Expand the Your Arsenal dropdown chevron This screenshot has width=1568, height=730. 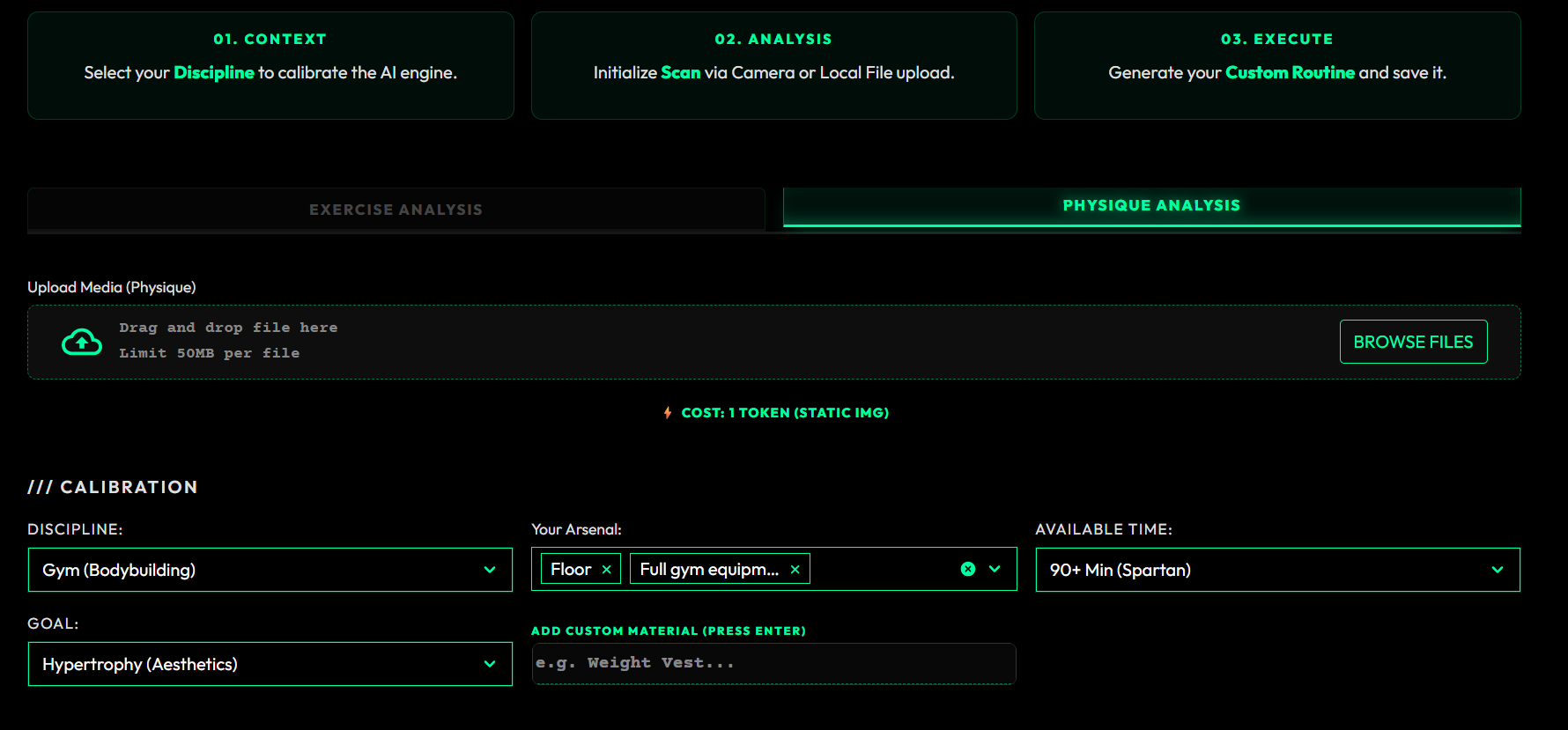tap(995, 569)
